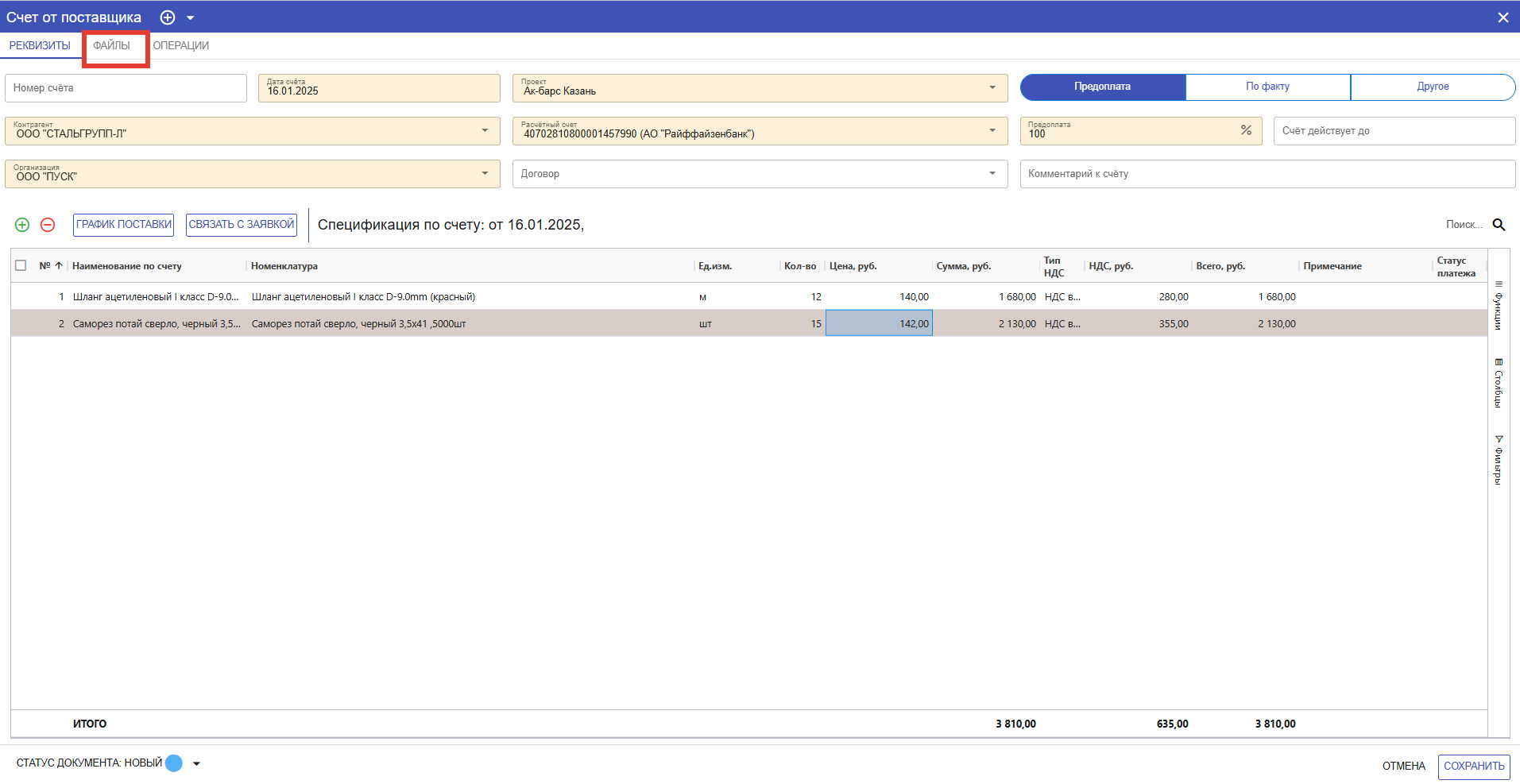Sort by the № column arrow
This screenshot has height=784, width=1520.
click(59, 265)
